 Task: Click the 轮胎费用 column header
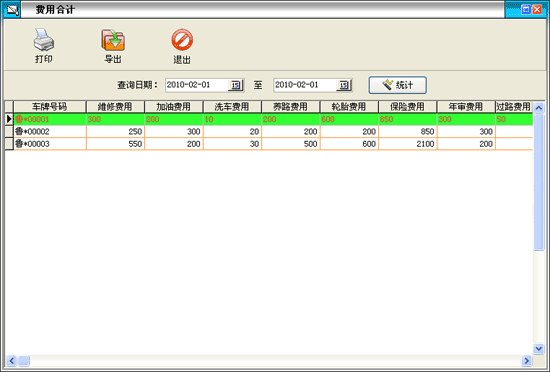click(x=349, y=107)
